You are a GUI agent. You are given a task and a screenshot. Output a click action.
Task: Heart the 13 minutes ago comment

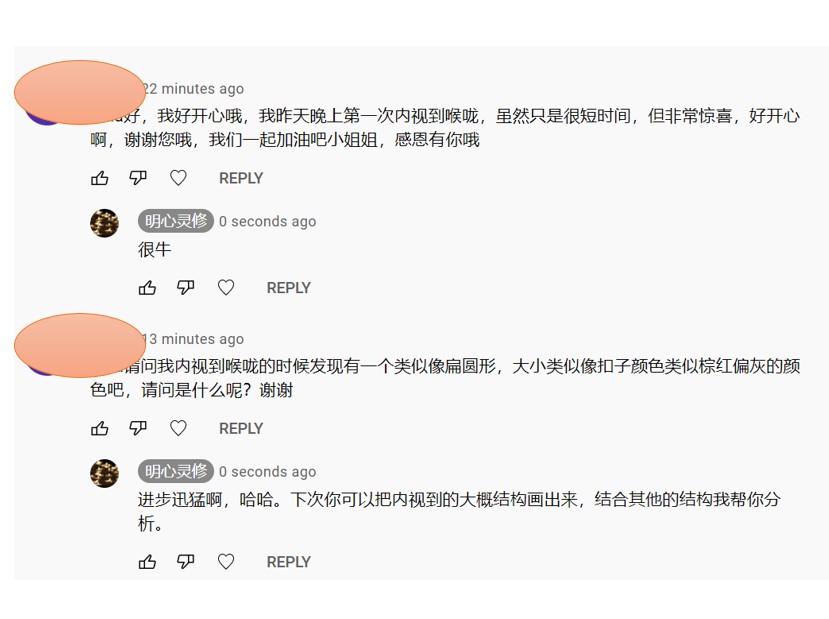click(178, 428)
